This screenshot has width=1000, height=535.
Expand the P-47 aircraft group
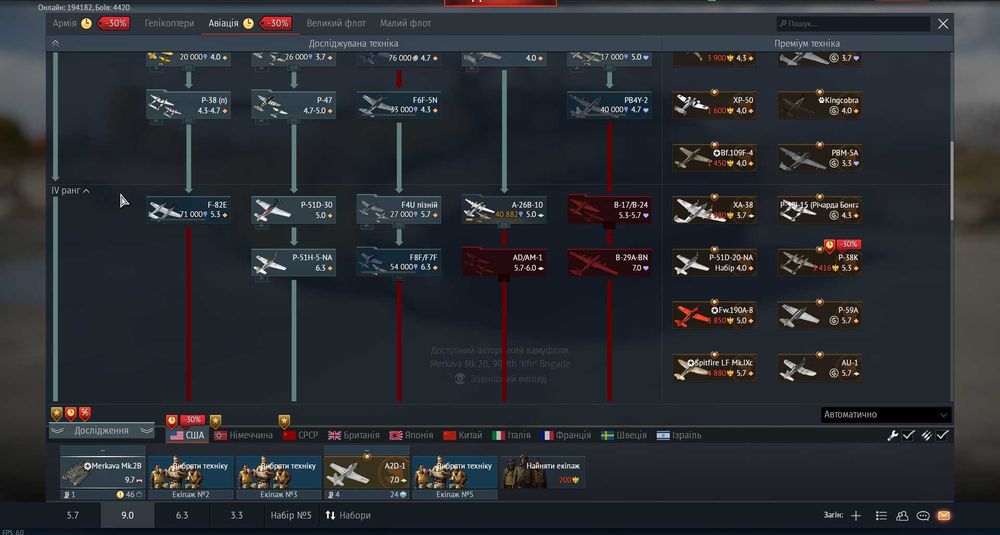pos(293,105)
